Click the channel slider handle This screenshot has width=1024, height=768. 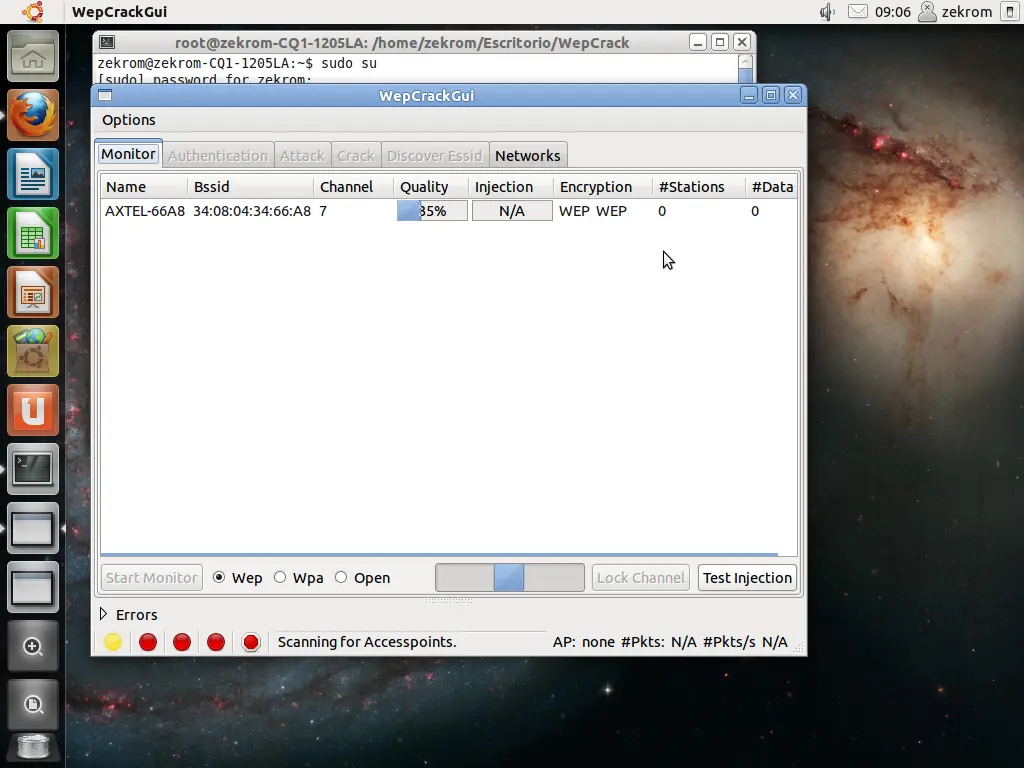(509, 578)
